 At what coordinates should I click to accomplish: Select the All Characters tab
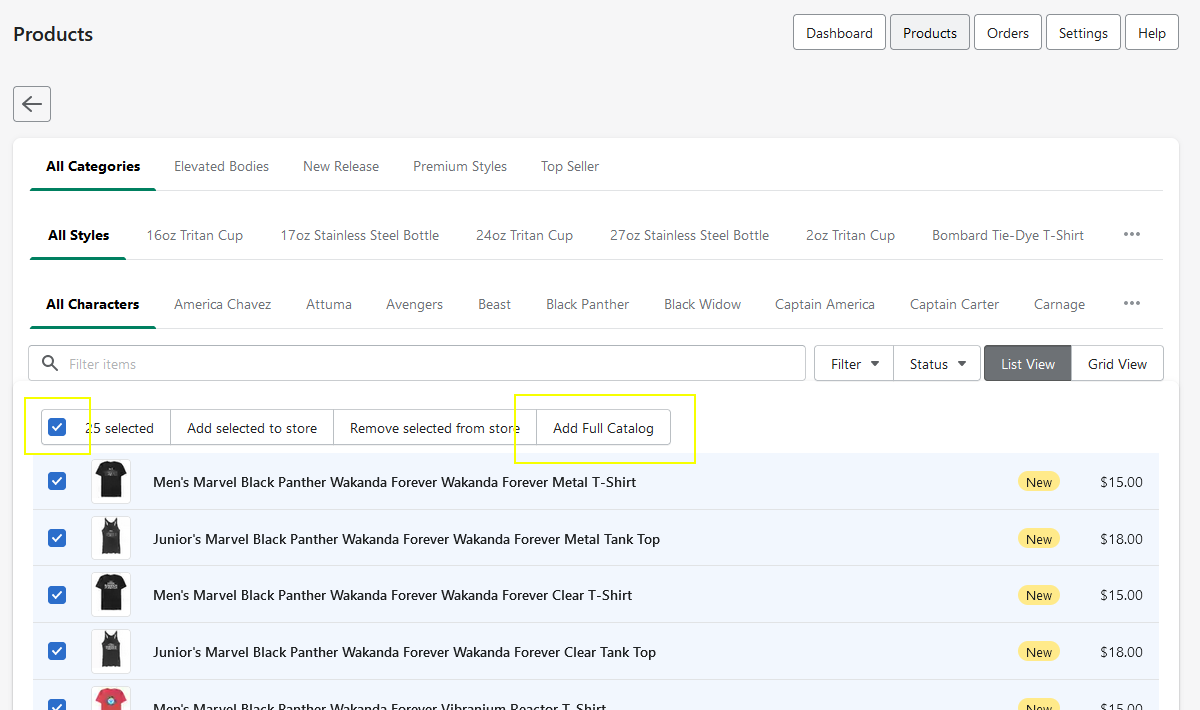pos(93,304)
